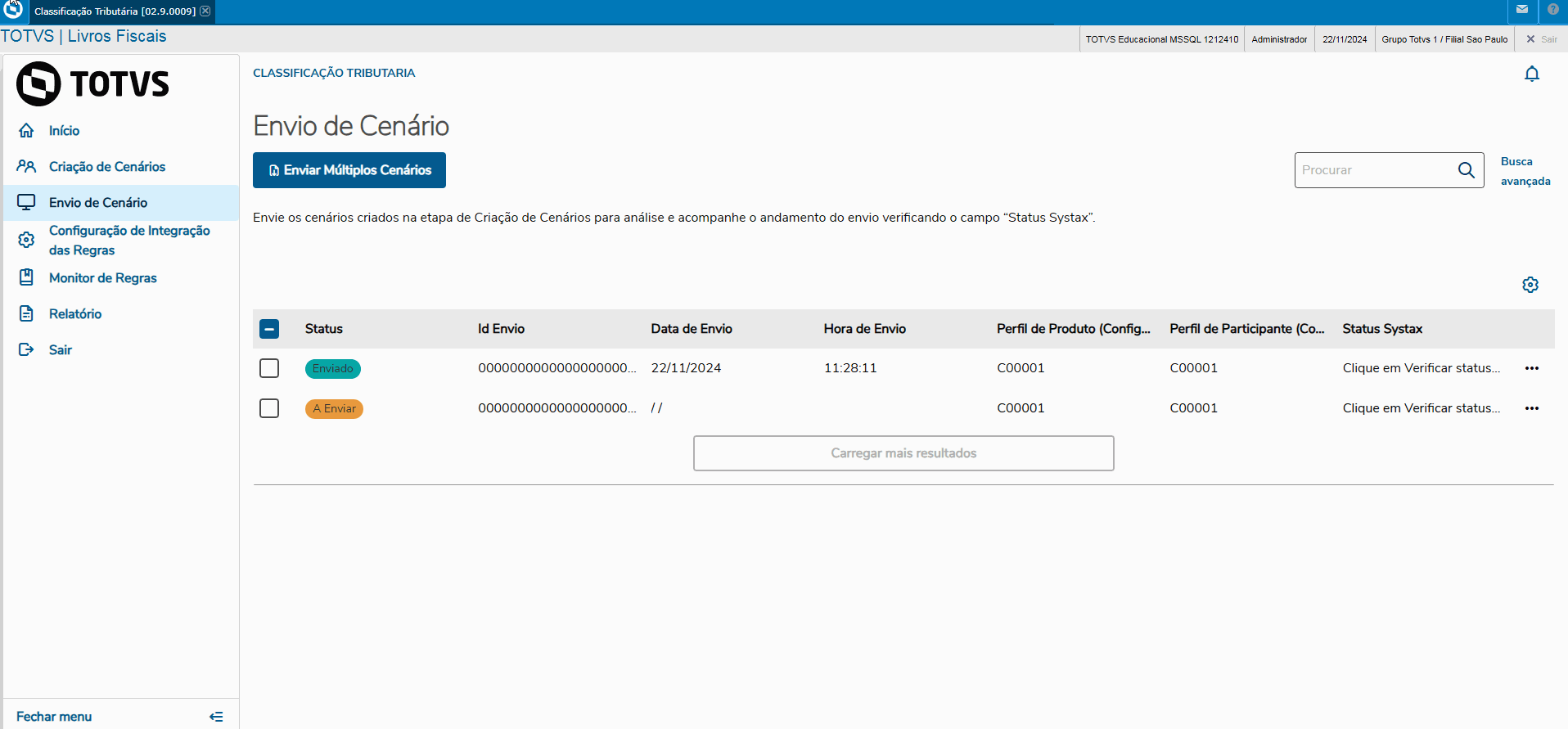Open notifications bell

point(1532,74)
